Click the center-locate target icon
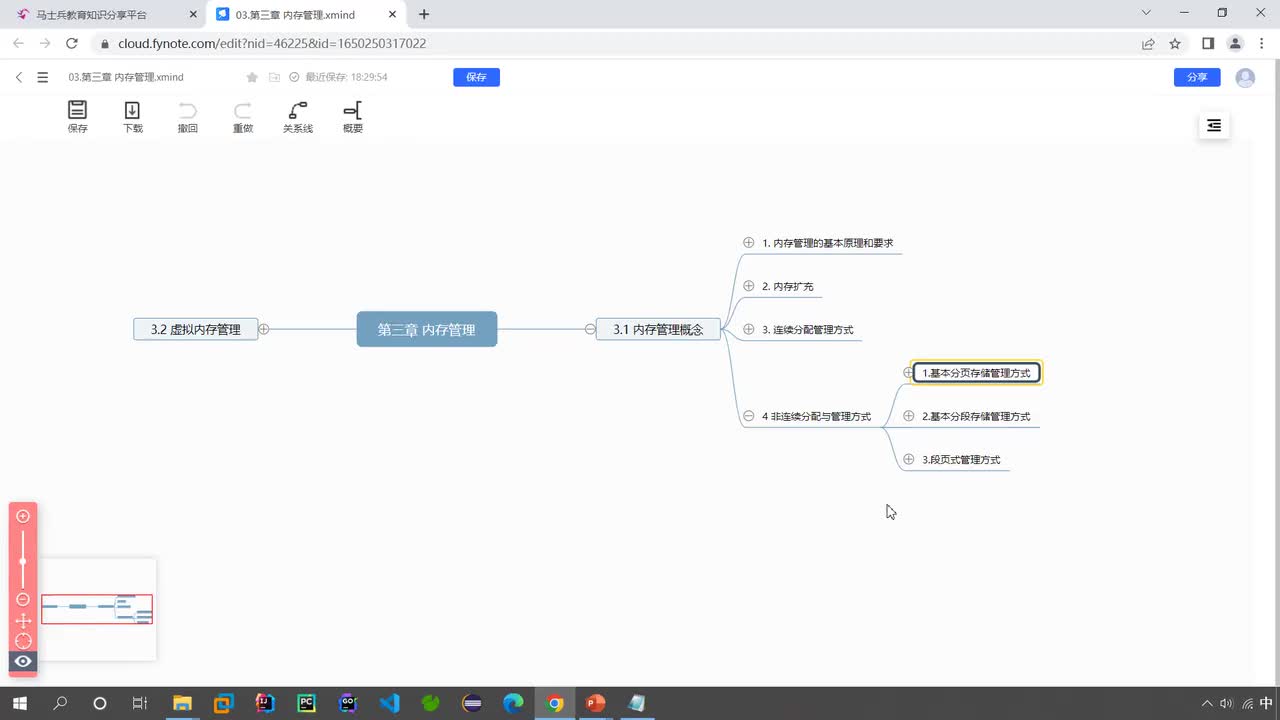This screenshot has height=720, width=1280. [x=23, y=641]
